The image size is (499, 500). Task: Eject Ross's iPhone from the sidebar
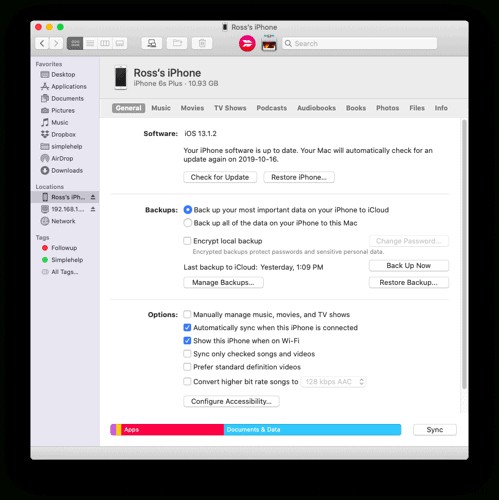93,197
